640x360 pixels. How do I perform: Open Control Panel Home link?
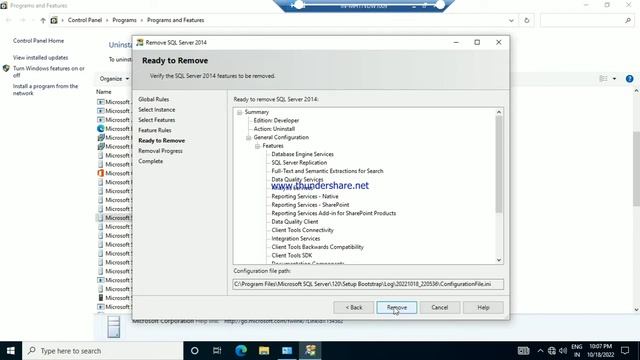[38, 41]
